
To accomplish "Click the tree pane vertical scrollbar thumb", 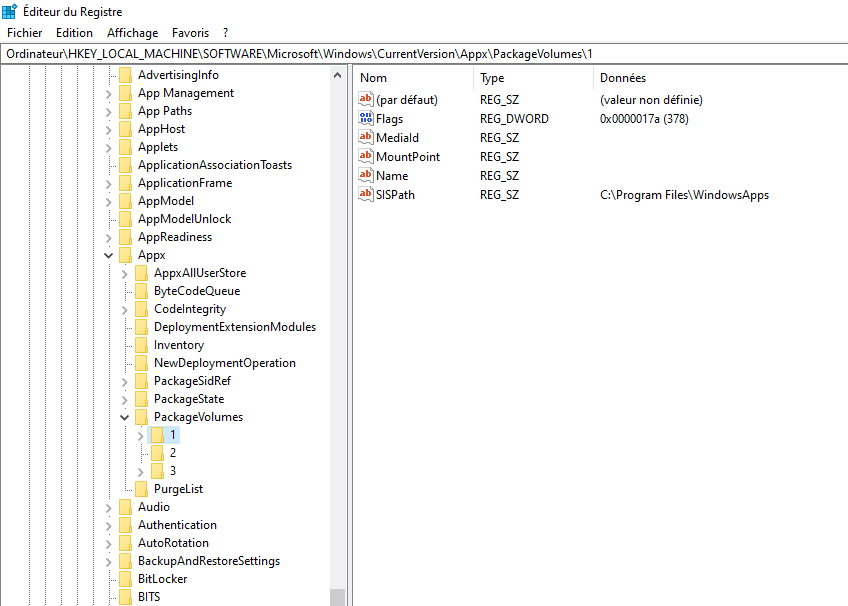I will (x=337, y=597).
